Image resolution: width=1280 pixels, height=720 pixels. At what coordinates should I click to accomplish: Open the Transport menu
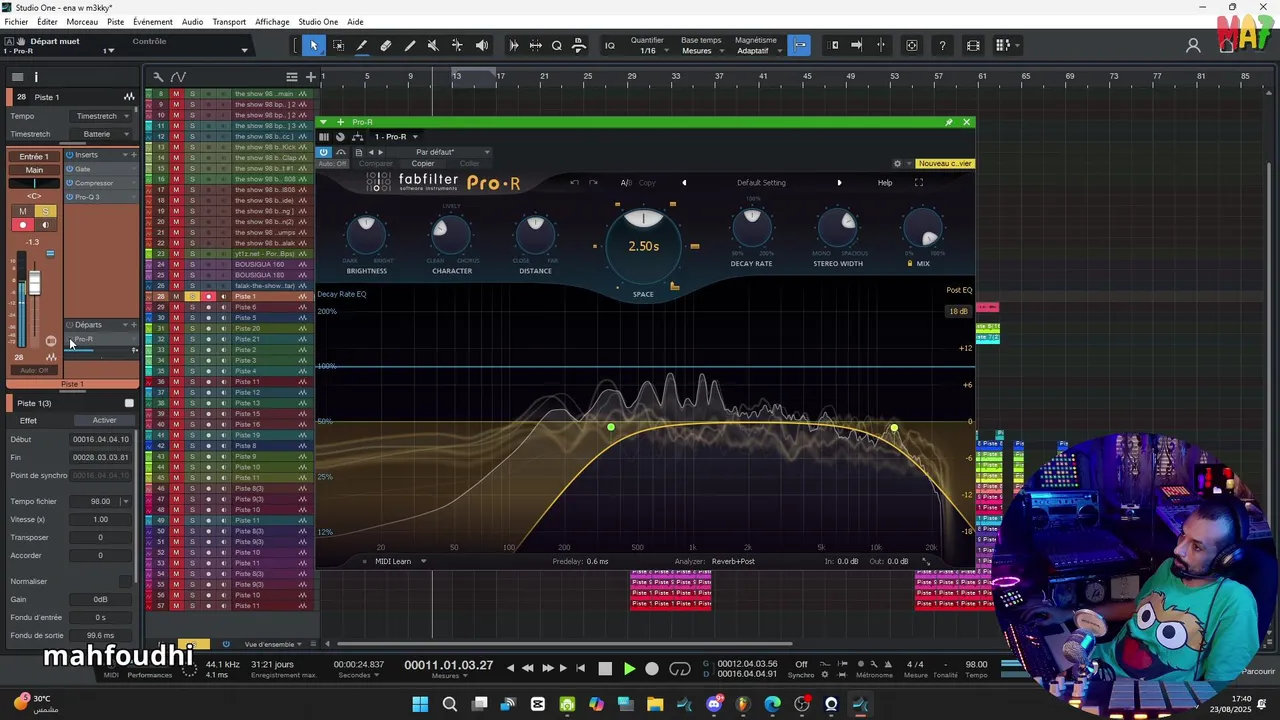click(x=229, y=22)
